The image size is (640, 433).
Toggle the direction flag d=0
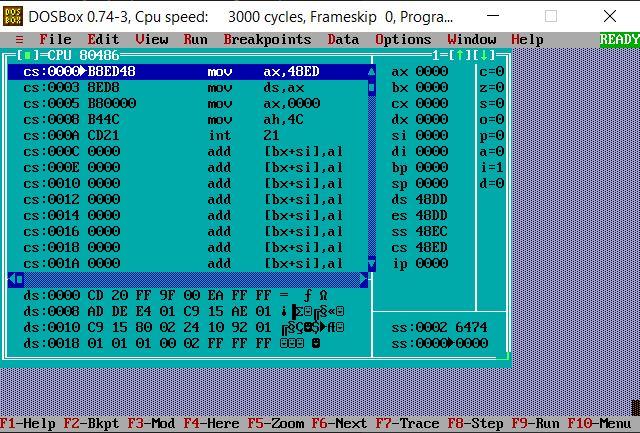492,184
